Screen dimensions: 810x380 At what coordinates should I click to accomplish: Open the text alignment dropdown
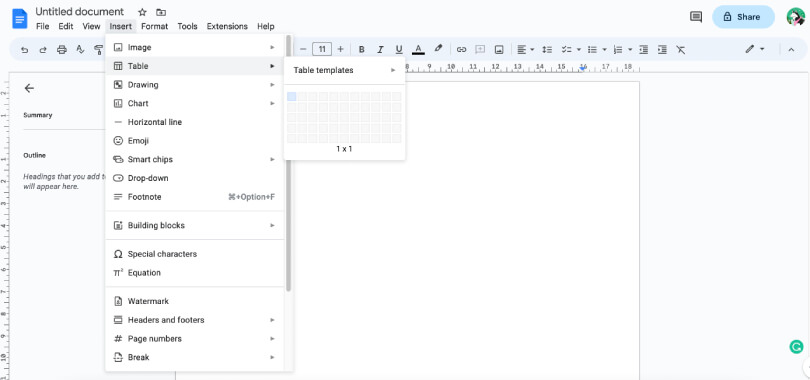526,50
